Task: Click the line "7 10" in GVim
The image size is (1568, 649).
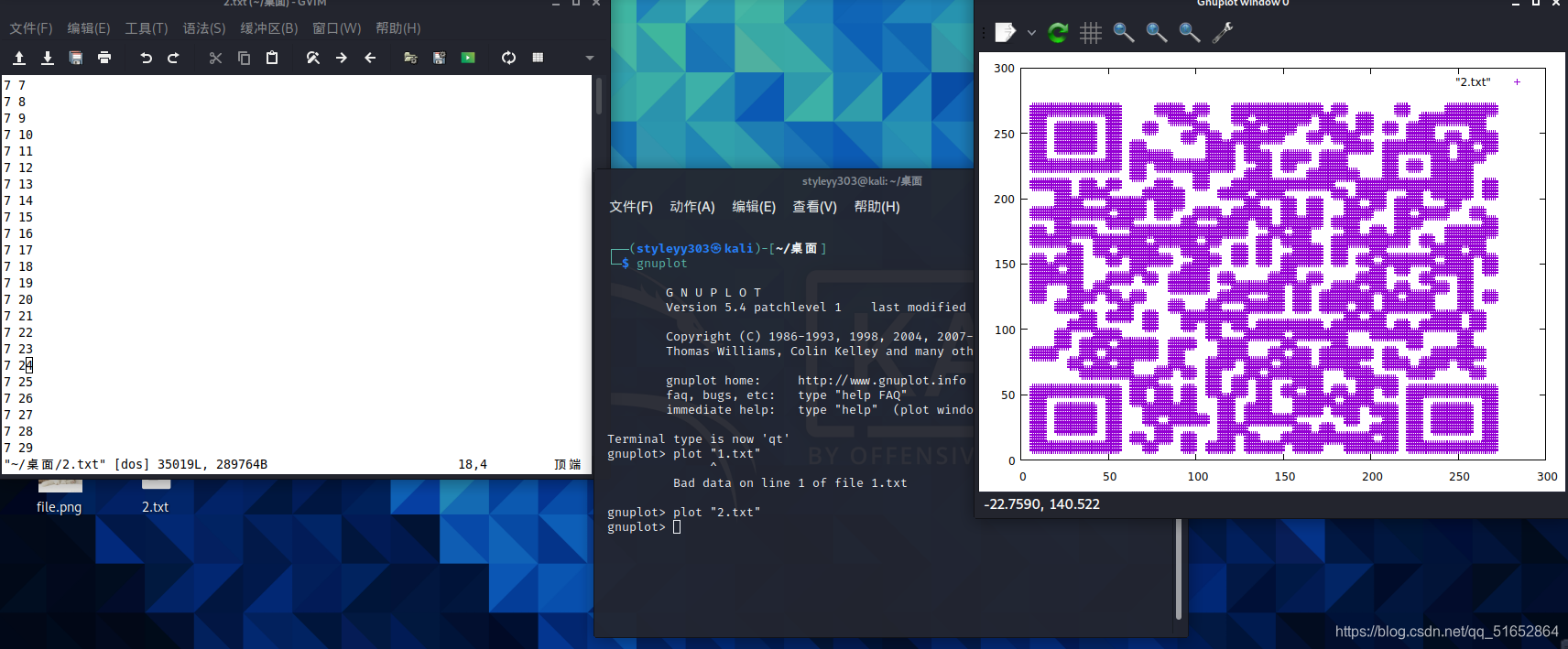Action: (18, 135)
